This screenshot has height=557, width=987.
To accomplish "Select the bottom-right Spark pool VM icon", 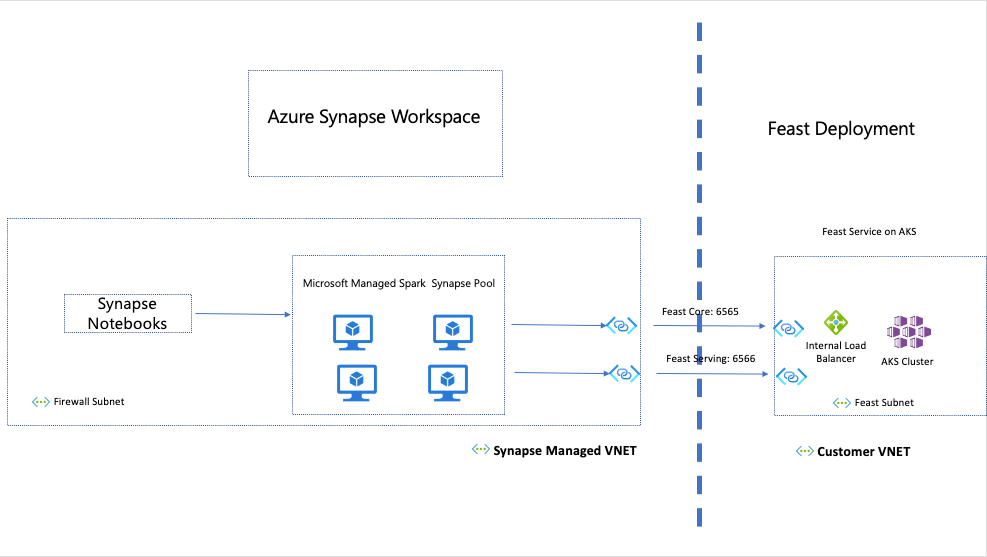I will (448, 383).
